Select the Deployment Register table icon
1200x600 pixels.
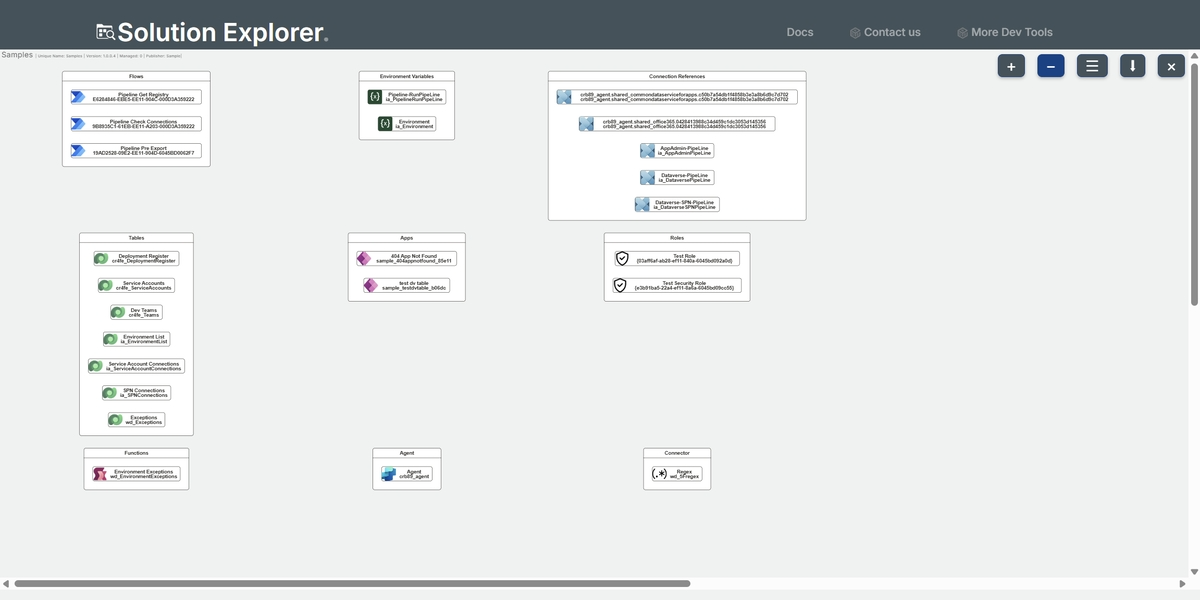[x=101, y=259]
